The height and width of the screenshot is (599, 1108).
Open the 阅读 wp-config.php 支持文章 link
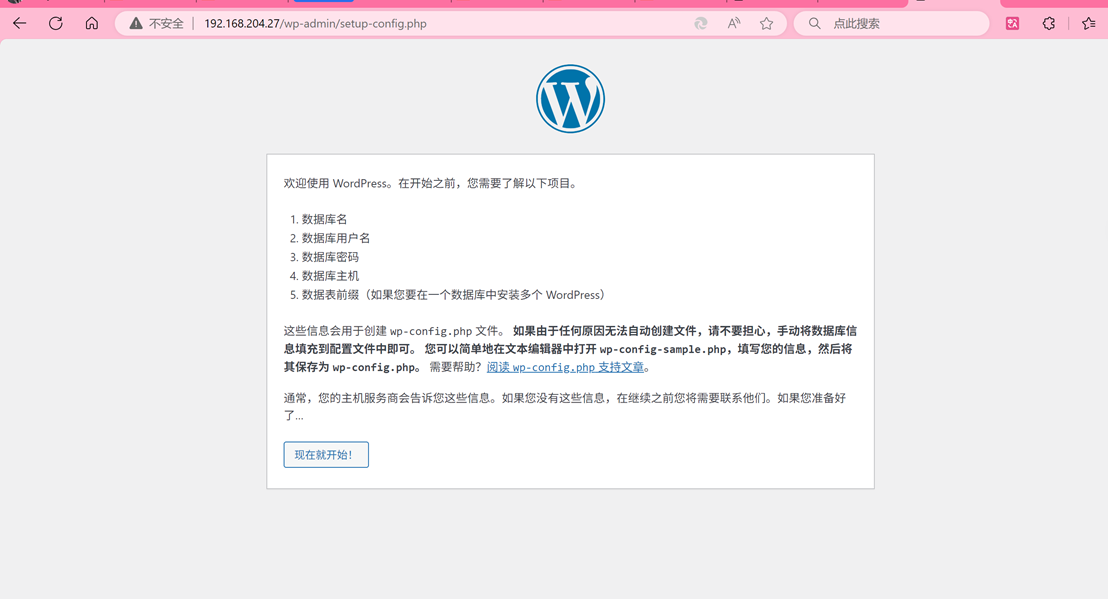pyautogui.click(x=565, y=367)
